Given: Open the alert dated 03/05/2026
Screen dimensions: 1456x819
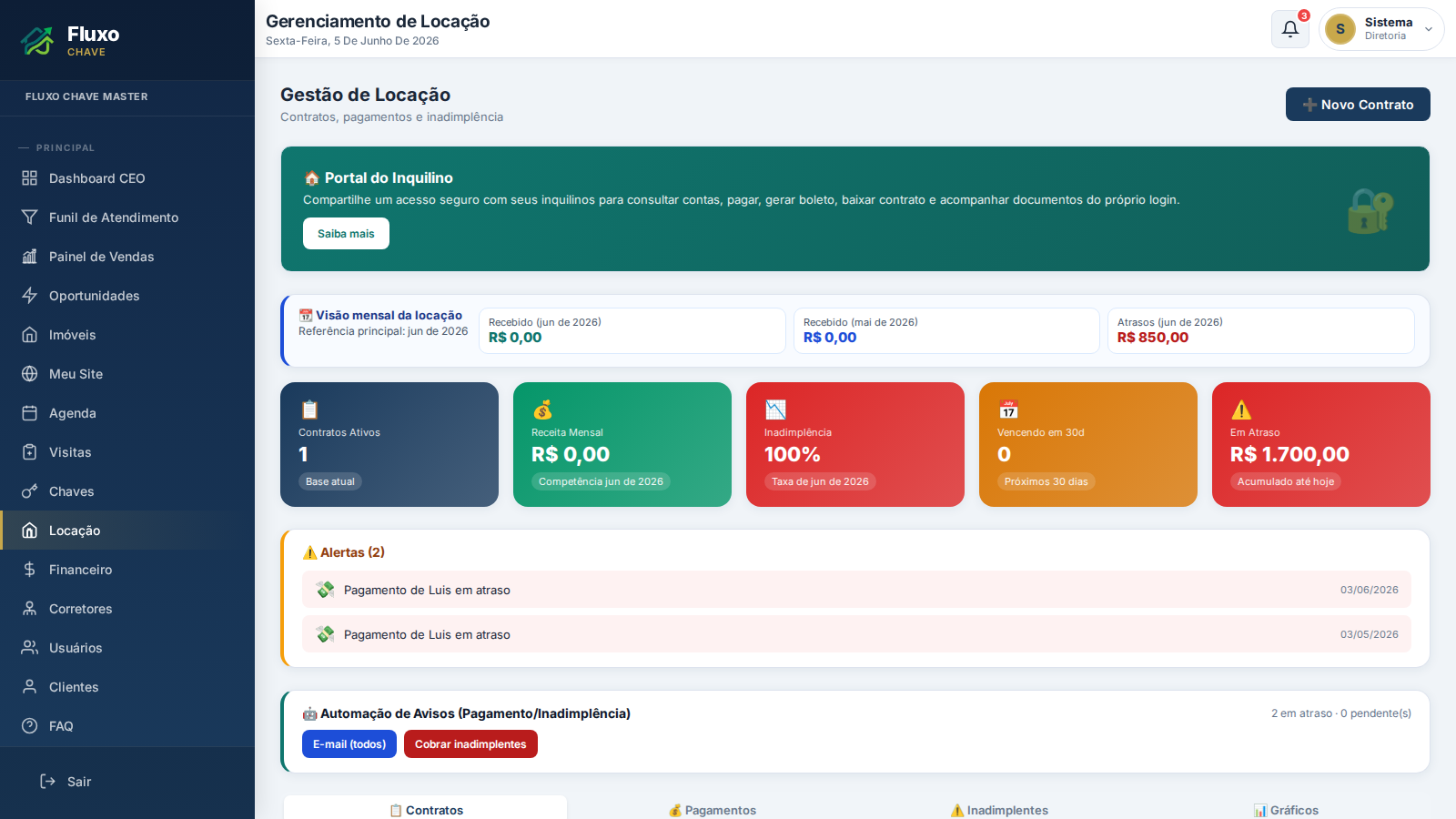Looking at the screenshot, I should 856,634.
